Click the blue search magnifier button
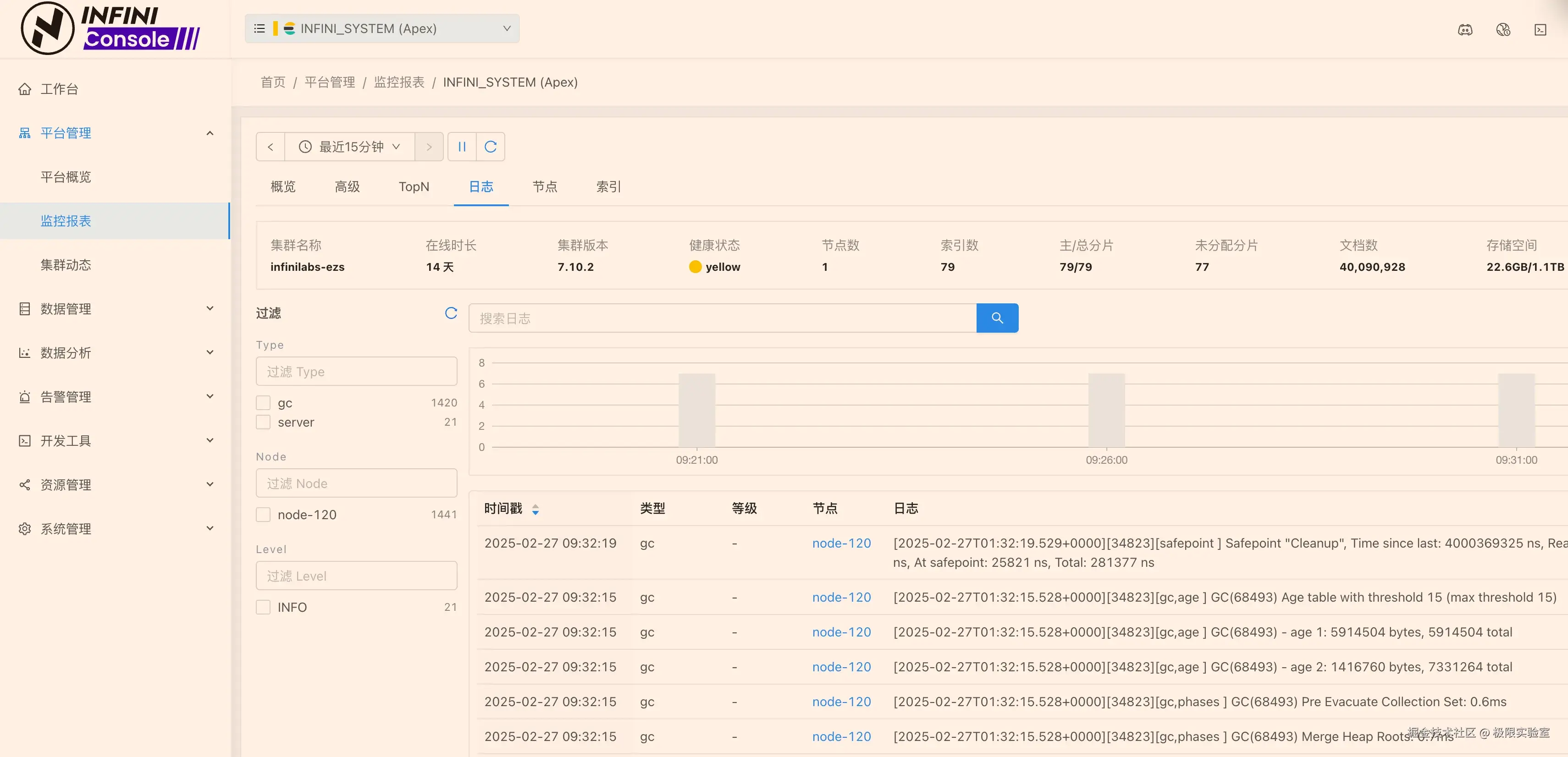The image size is (1568, 757). pos(997,318)
